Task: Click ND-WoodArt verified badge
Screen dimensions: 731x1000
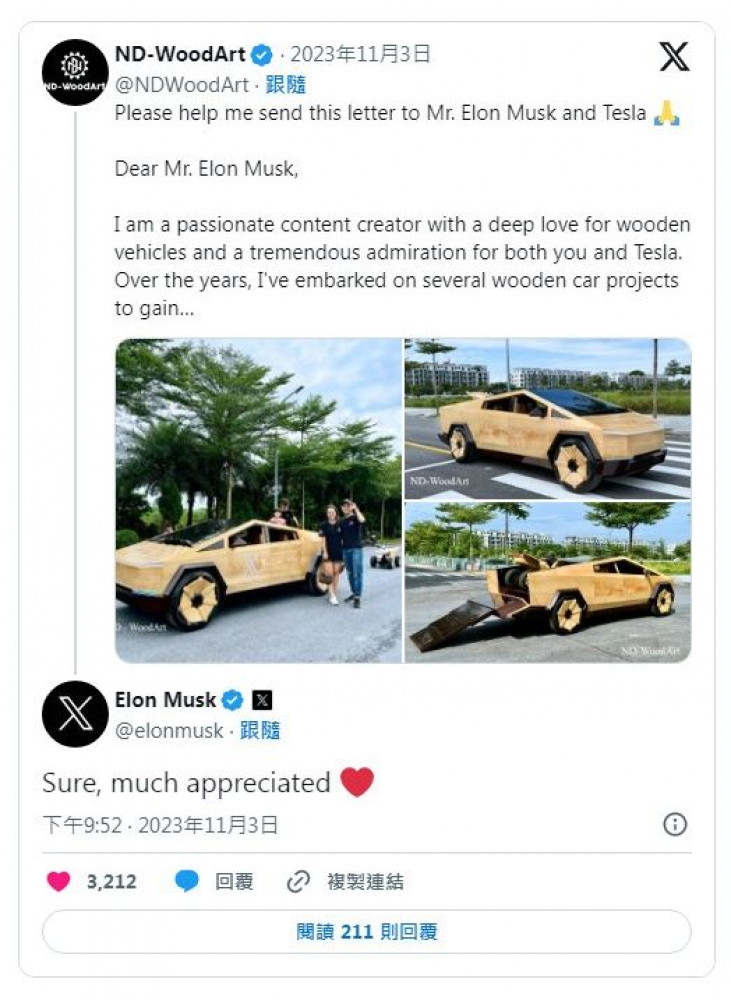Action: (x=262, y=55)
